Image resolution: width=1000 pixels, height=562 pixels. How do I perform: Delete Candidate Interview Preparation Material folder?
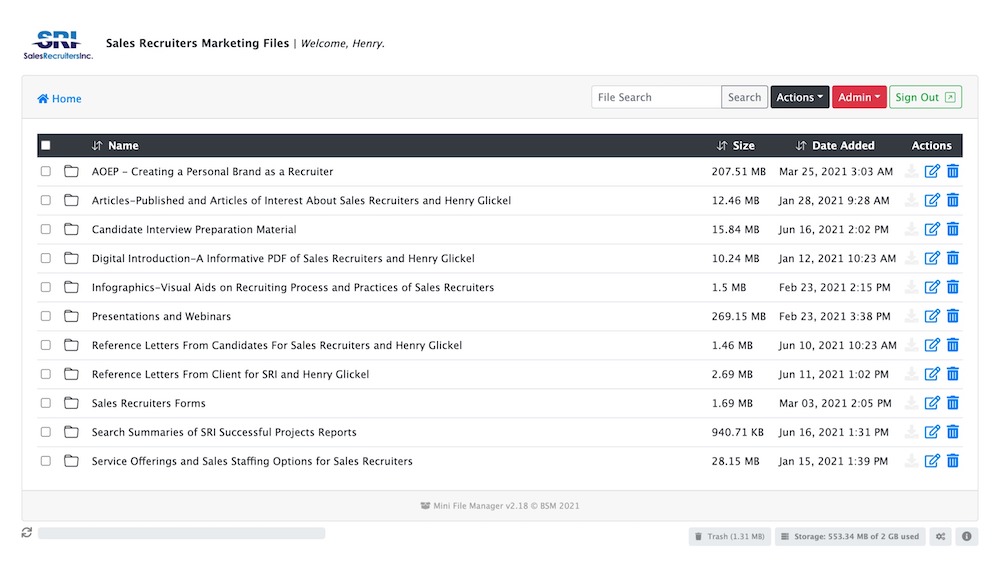(953, 229)
